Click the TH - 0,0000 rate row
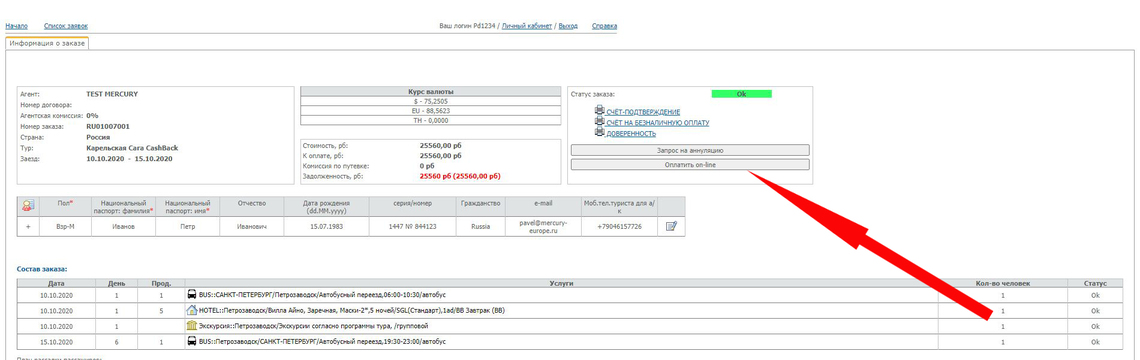1140x360 pixels. [x=431, y=121]
